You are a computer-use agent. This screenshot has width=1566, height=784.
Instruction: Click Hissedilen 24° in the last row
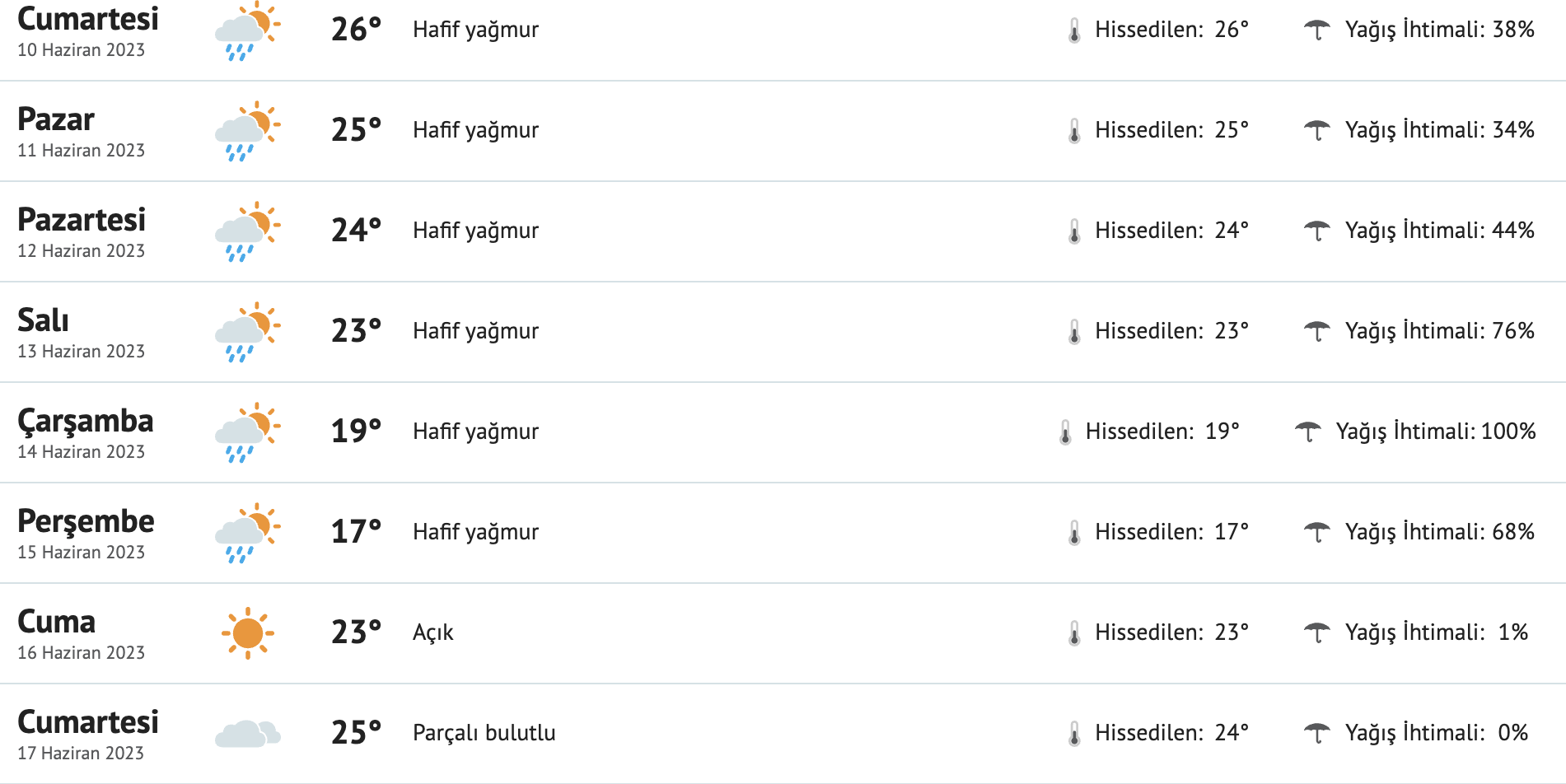click(x=1171, y=733)
